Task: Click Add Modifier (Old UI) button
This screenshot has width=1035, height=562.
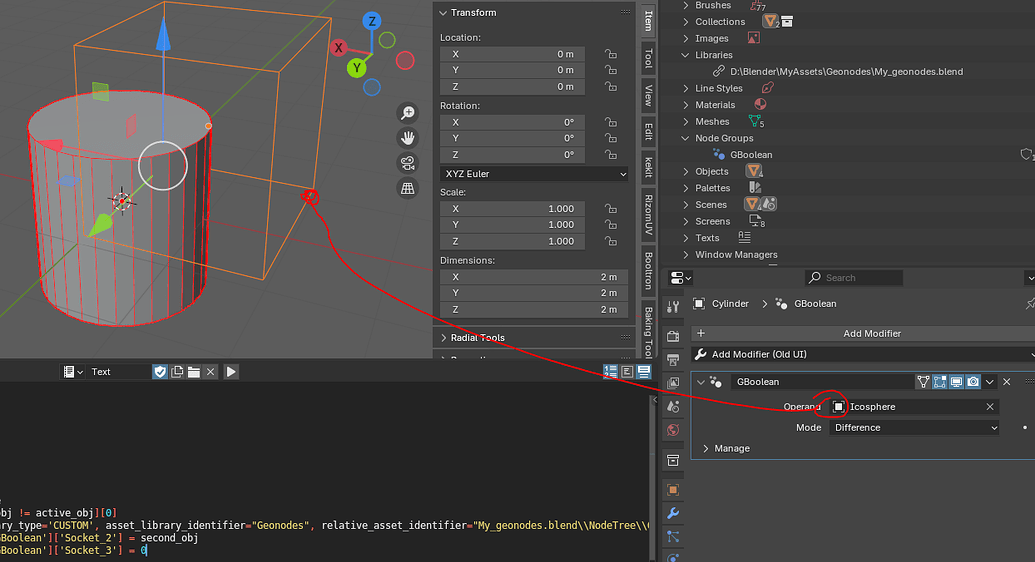Action: click(x=863, y=355)
